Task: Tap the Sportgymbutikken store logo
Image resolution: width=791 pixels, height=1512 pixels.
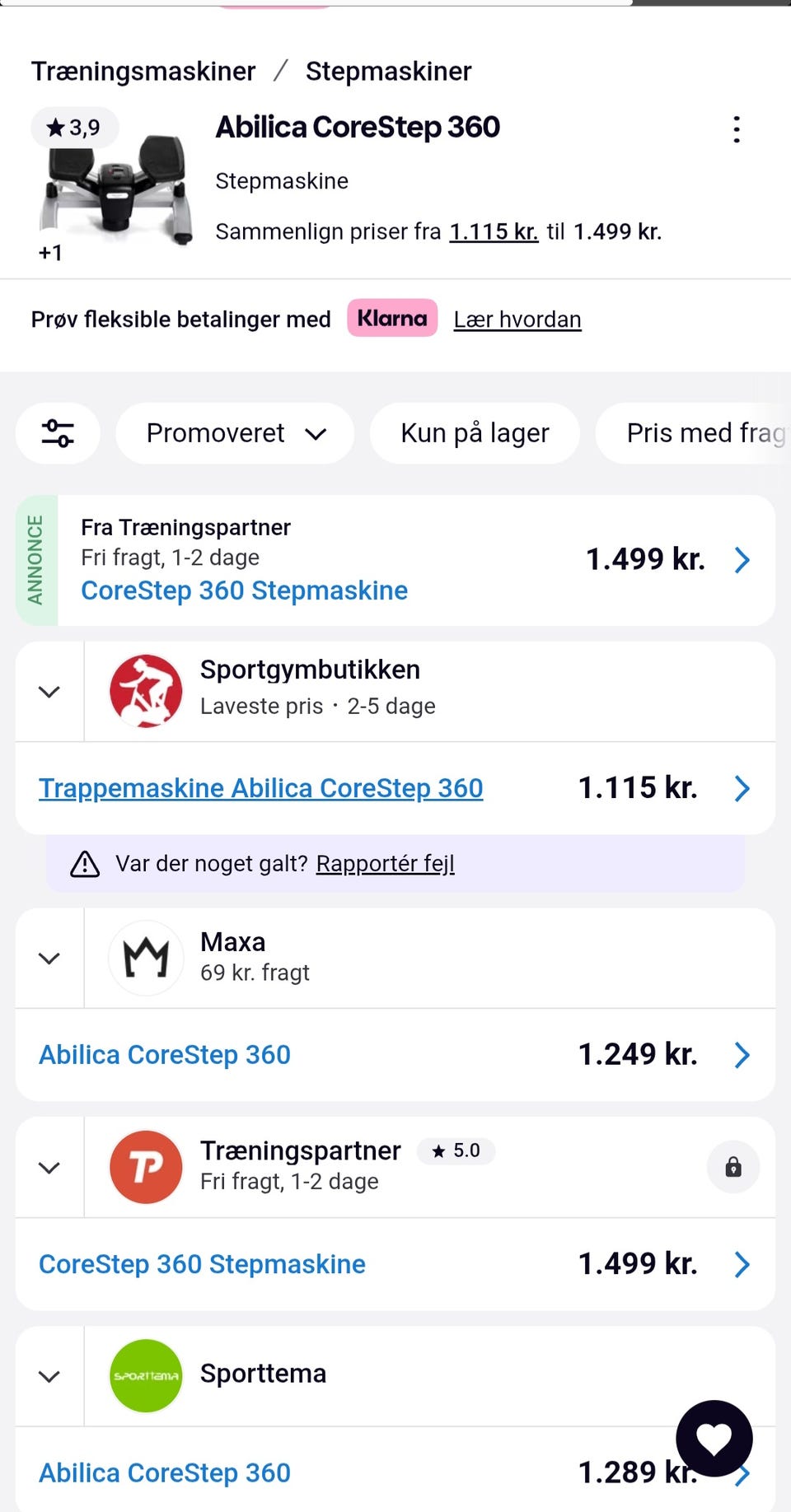Action: point(146,691)
